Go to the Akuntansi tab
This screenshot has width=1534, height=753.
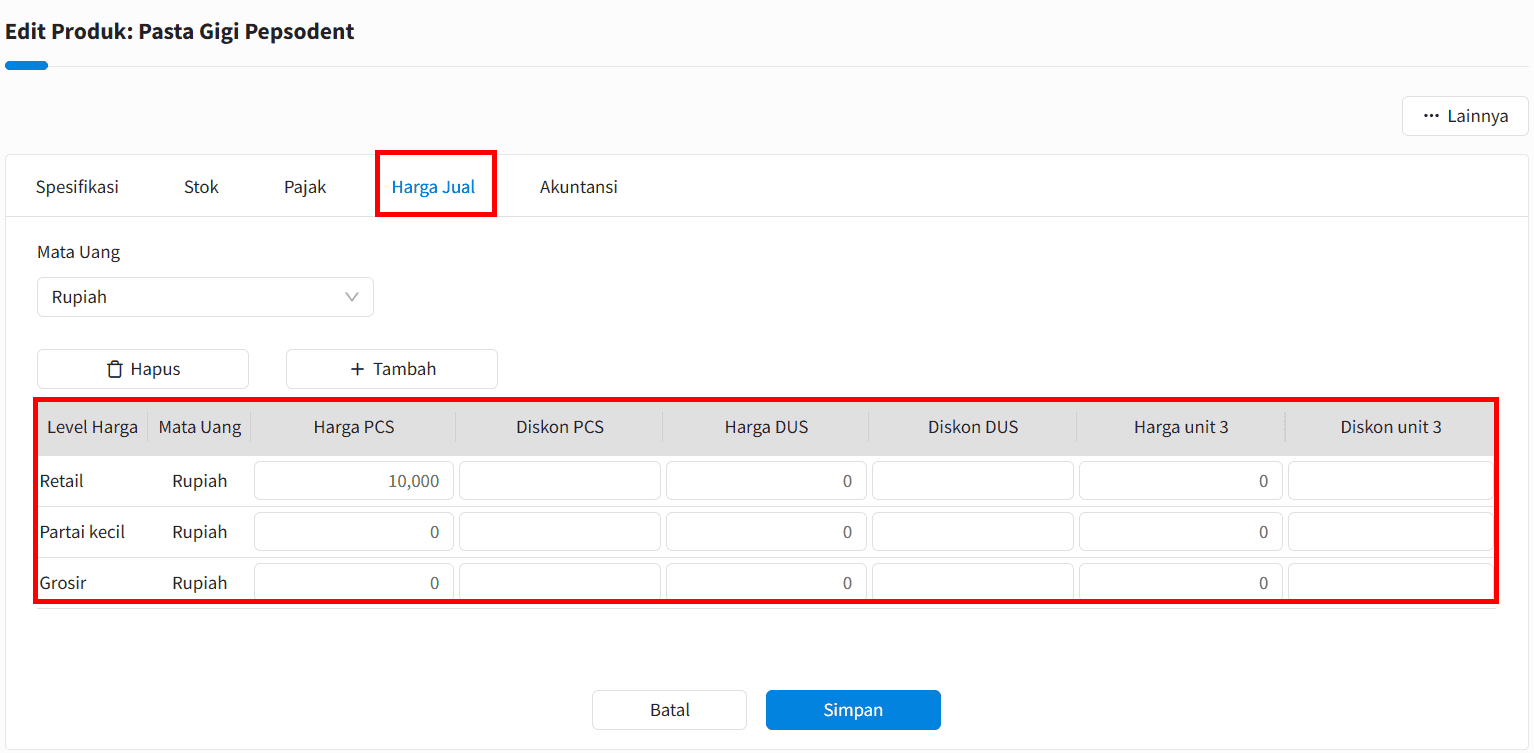coord(578,187)
